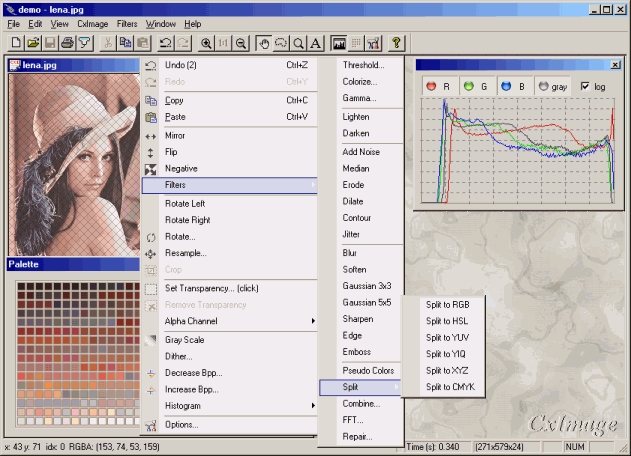The image size is (631, 456).
Task: Click the Open file folder icon
Action: pyautogui.click(x=33, y=43)
